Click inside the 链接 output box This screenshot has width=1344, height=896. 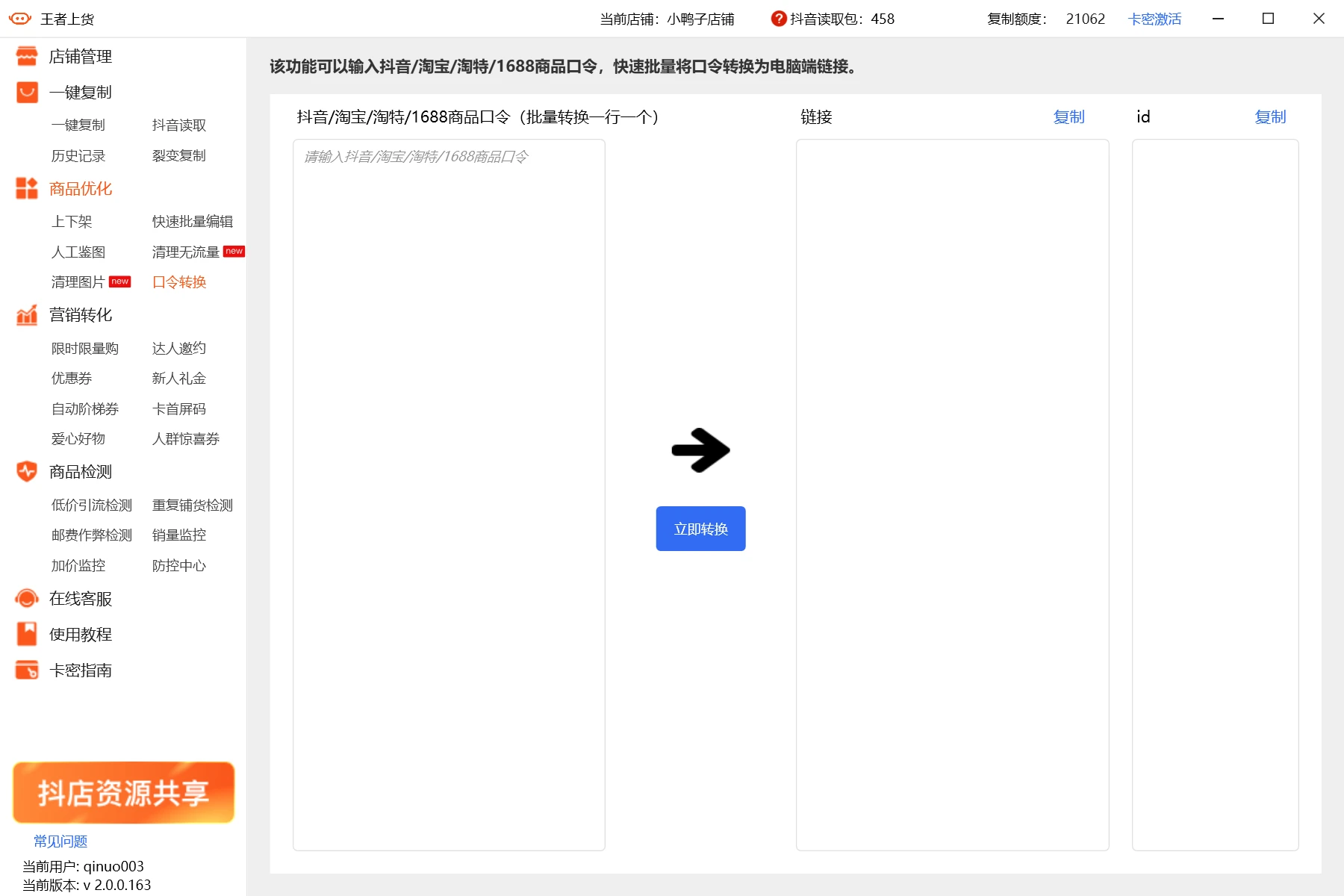(x=952, y=495)
